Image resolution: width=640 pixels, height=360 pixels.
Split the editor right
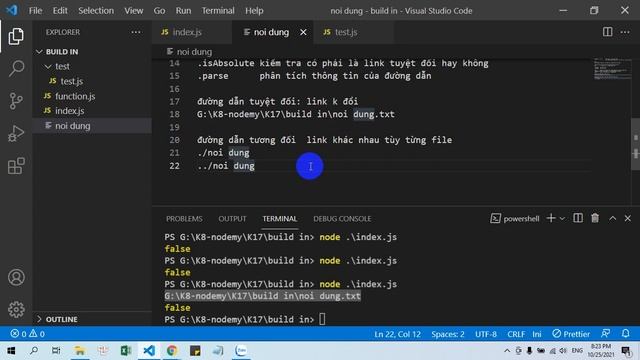pyautogui.click(x=607, y=32)
